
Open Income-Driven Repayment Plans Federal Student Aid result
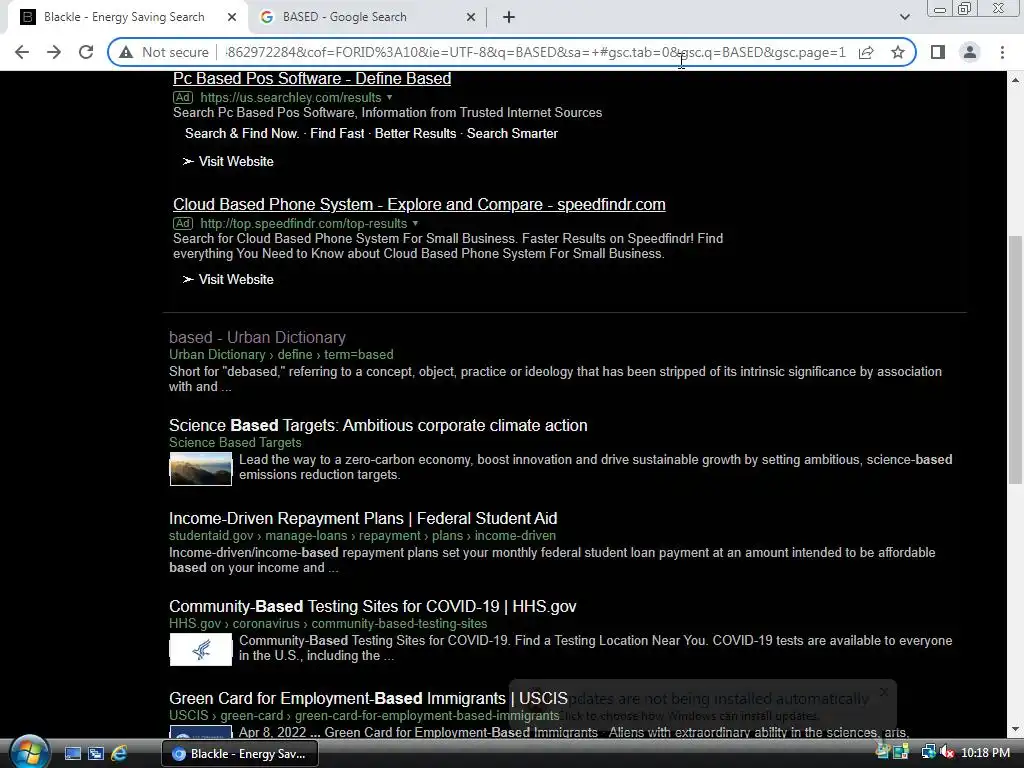coord(363,519)
